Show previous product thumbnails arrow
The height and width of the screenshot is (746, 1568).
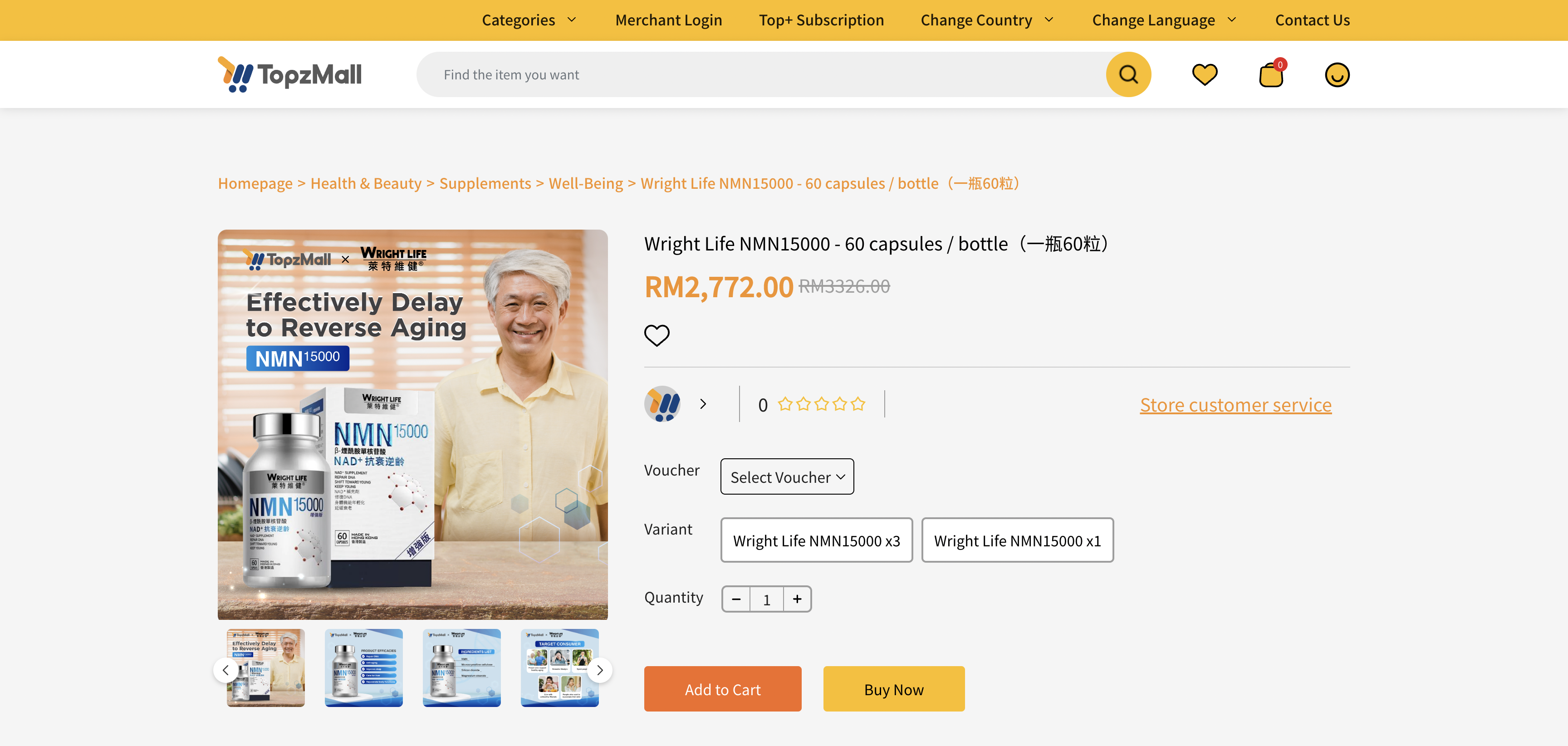click(x=226, y=670)
